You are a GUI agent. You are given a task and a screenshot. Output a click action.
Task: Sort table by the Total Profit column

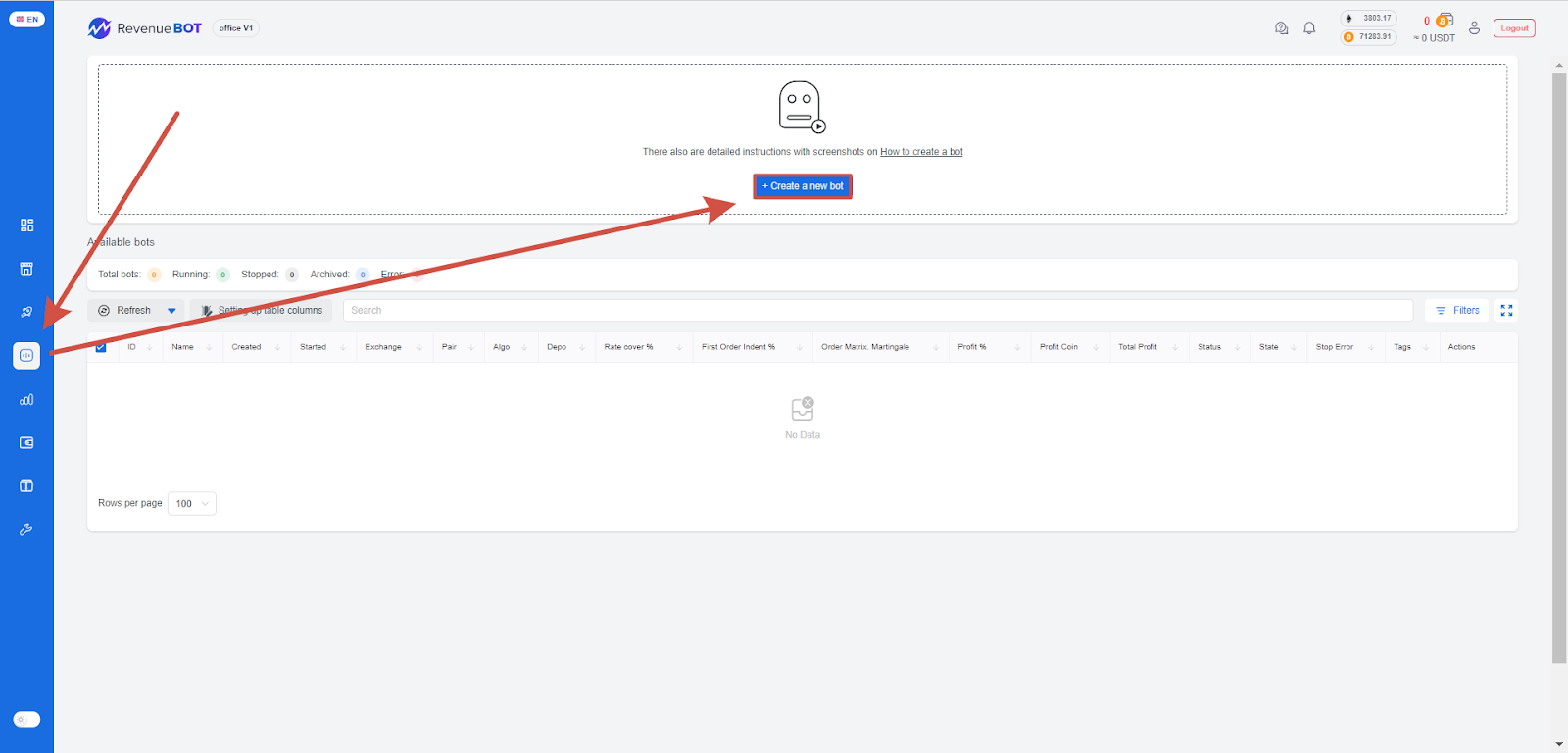coord(1138,347)
